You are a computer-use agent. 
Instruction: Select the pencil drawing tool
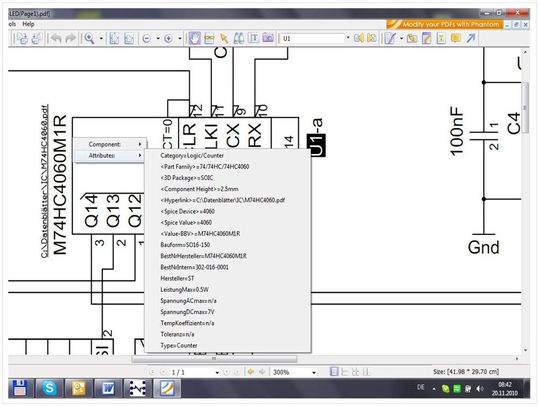coord(390,38)
